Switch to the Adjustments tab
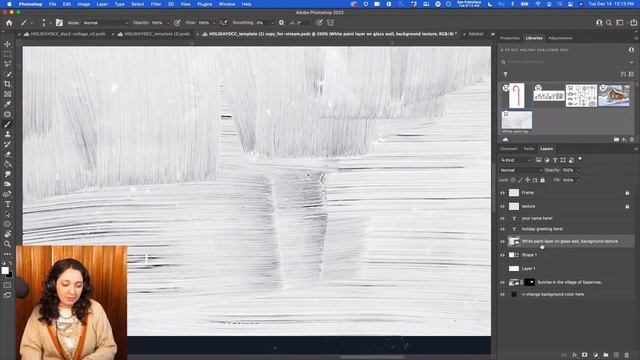 pyautogui.click(x=560, y=38)
